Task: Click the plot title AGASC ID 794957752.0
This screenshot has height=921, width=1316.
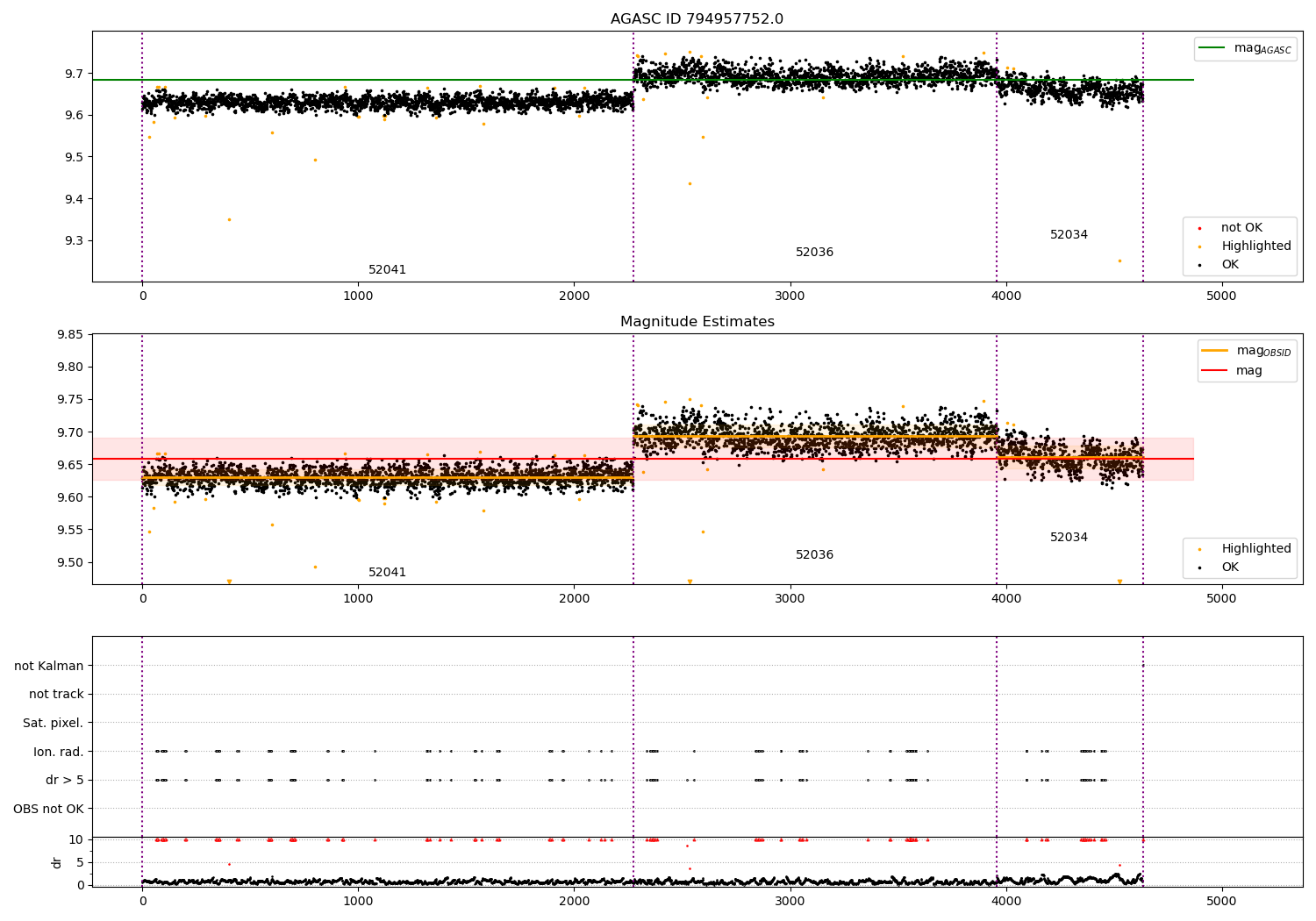Action: click(697, 19)
